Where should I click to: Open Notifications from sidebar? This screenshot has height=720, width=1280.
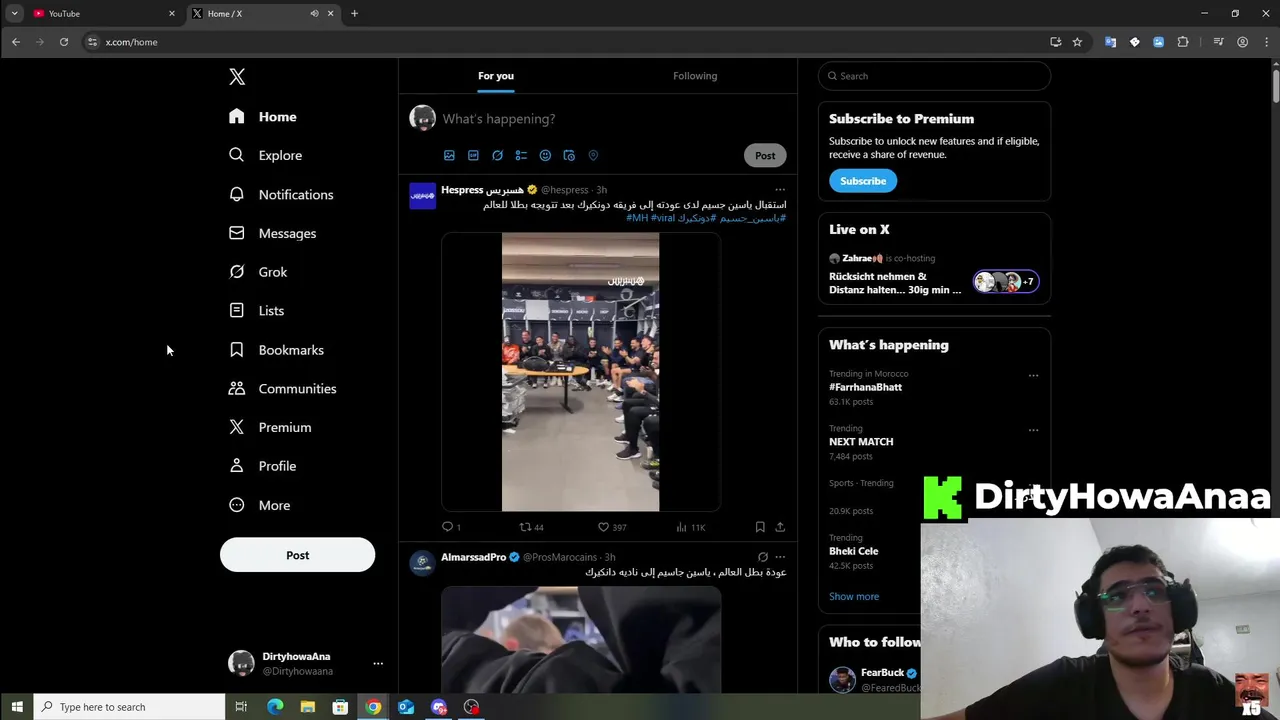click(x=281, y=194)
